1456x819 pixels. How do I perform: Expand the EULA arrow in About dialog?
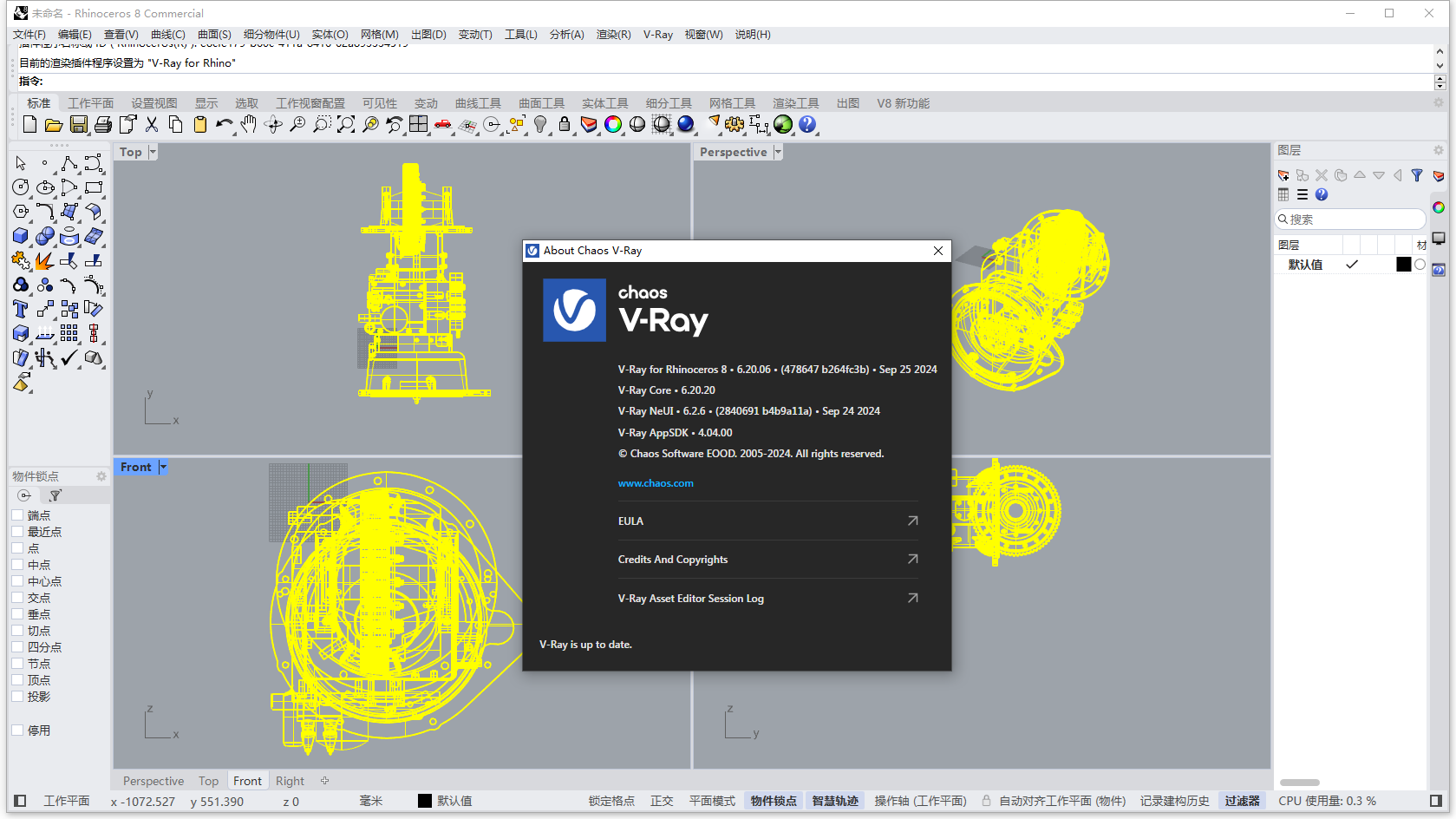coord(912,521)
